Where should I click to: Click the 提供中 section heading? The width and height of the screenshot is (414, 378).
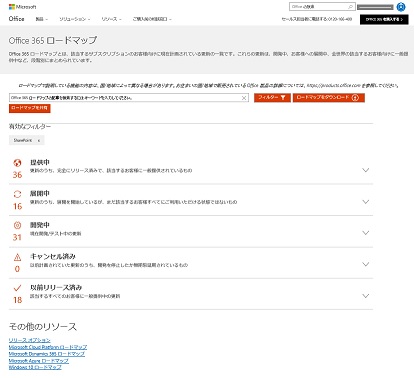pyautogui.click(x=40, y=162)
